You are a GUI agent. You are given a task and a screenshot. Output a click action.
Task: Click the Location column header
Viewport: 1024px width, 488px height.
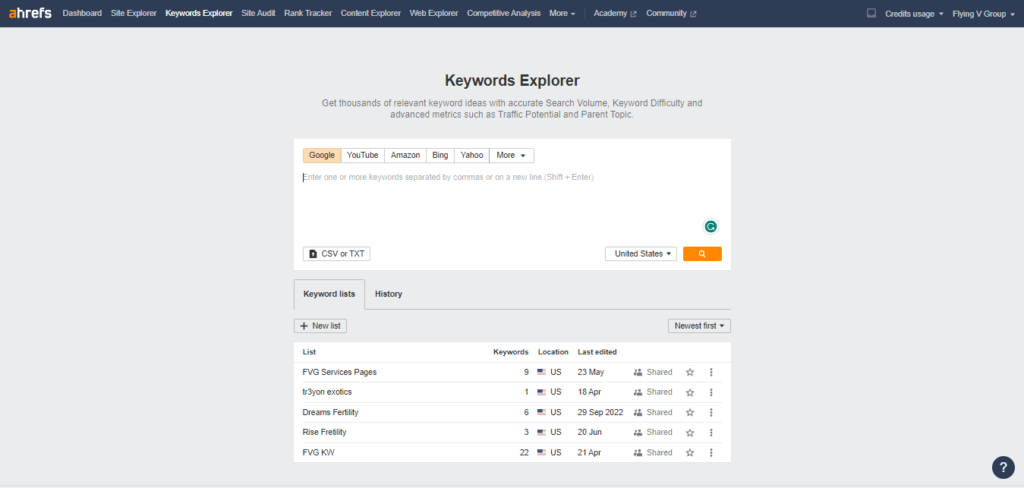(553, 352)
